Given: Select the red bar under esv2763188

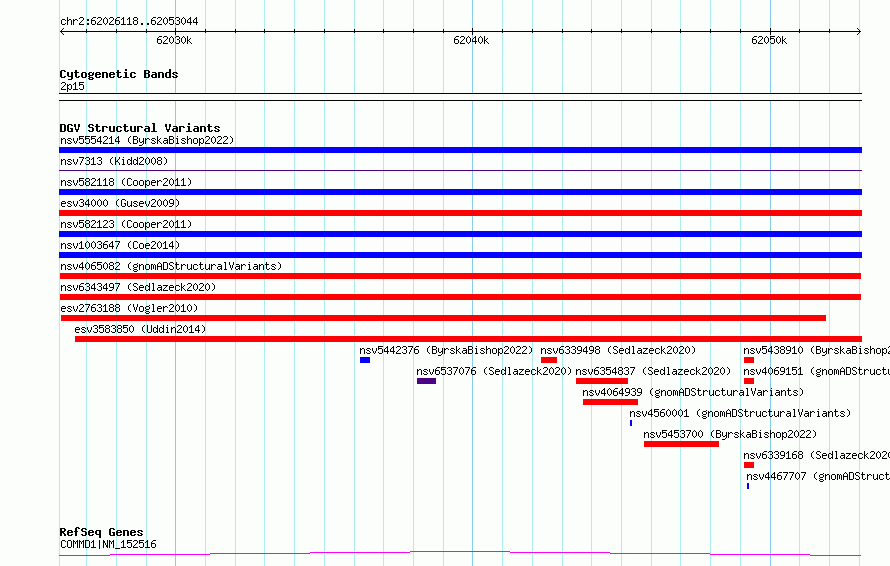Looking at the screenshot, I should click(x=443, y=318).
